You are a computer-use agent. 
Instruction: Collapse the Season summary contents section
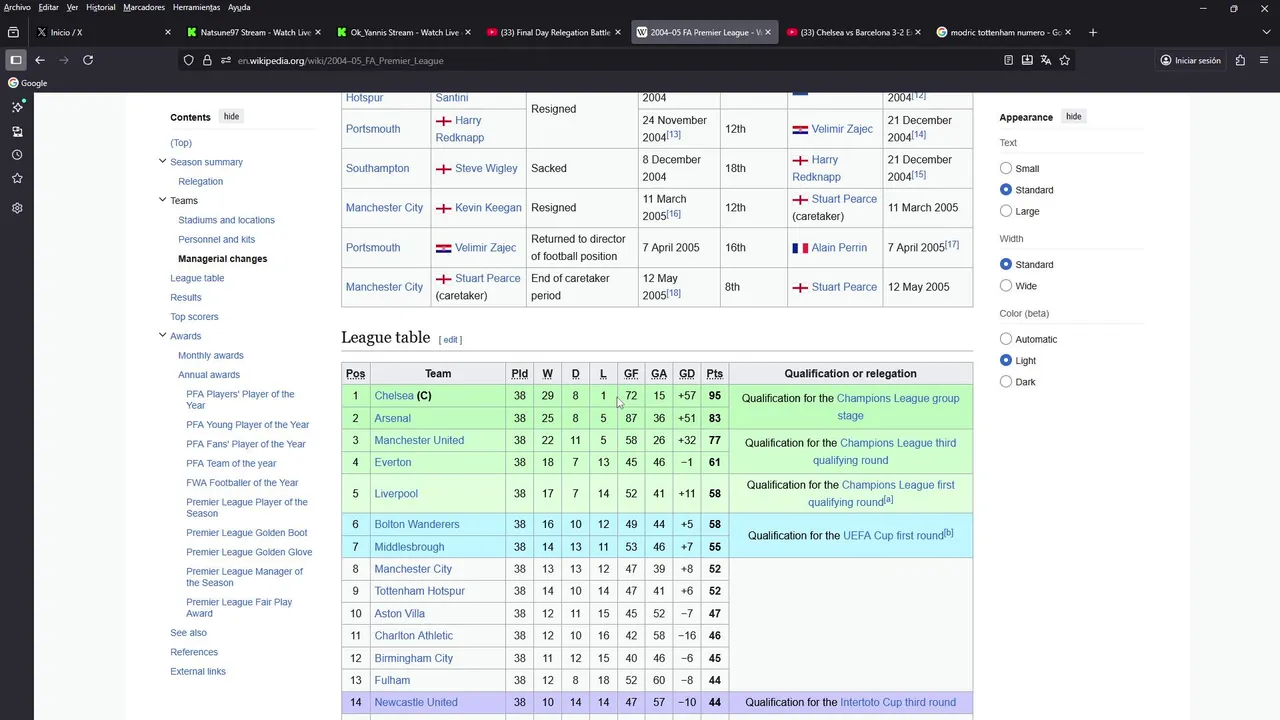pos(162,162)
